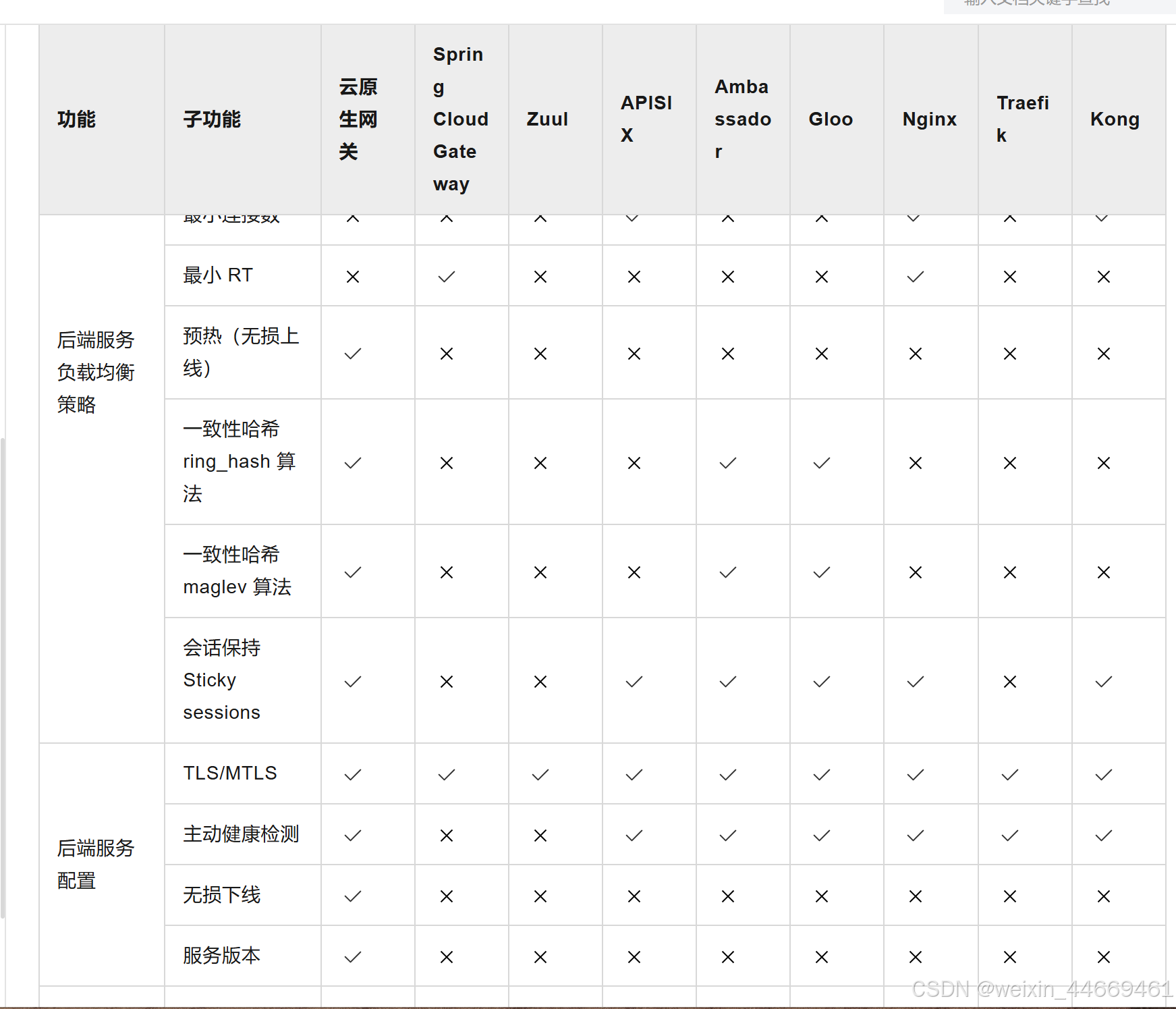Select the 无损下线 row label
The image size is (1176, 1009).
click(222, 895)
